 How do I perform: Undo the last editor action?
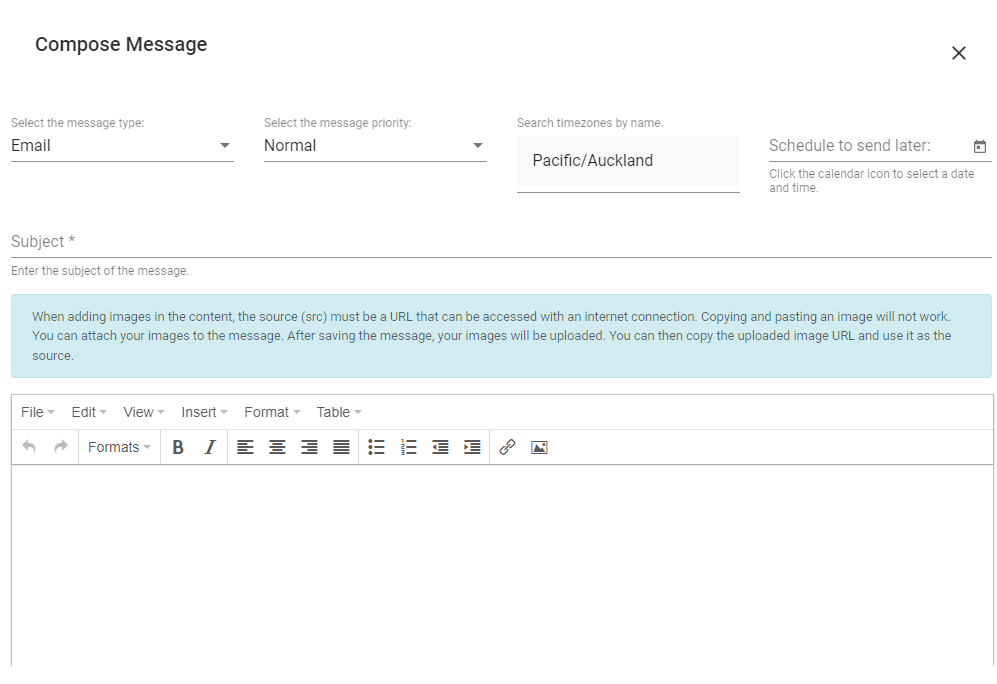[29, 447]
